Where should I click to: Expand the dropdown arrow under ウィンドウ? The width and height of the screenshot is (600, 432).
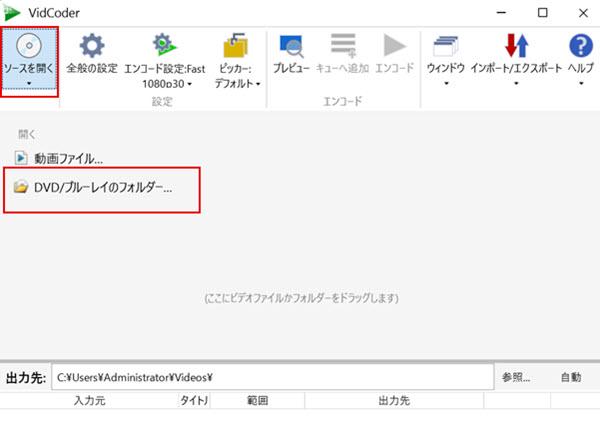tap(445, 85)
